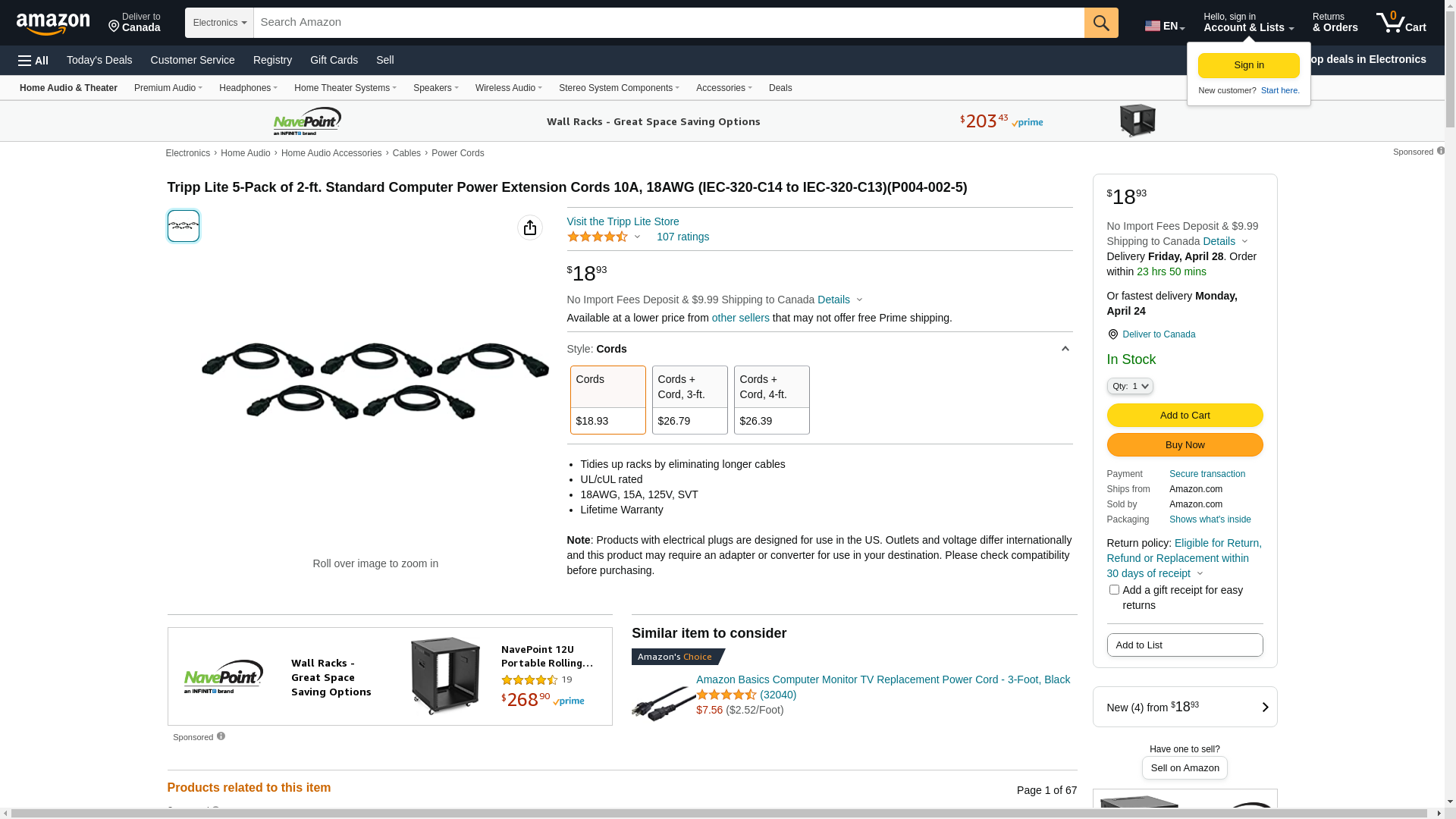This screenshot has width=1456, height=819.
Task: Click the Add to Cart button
Action: pos(1185,416)
